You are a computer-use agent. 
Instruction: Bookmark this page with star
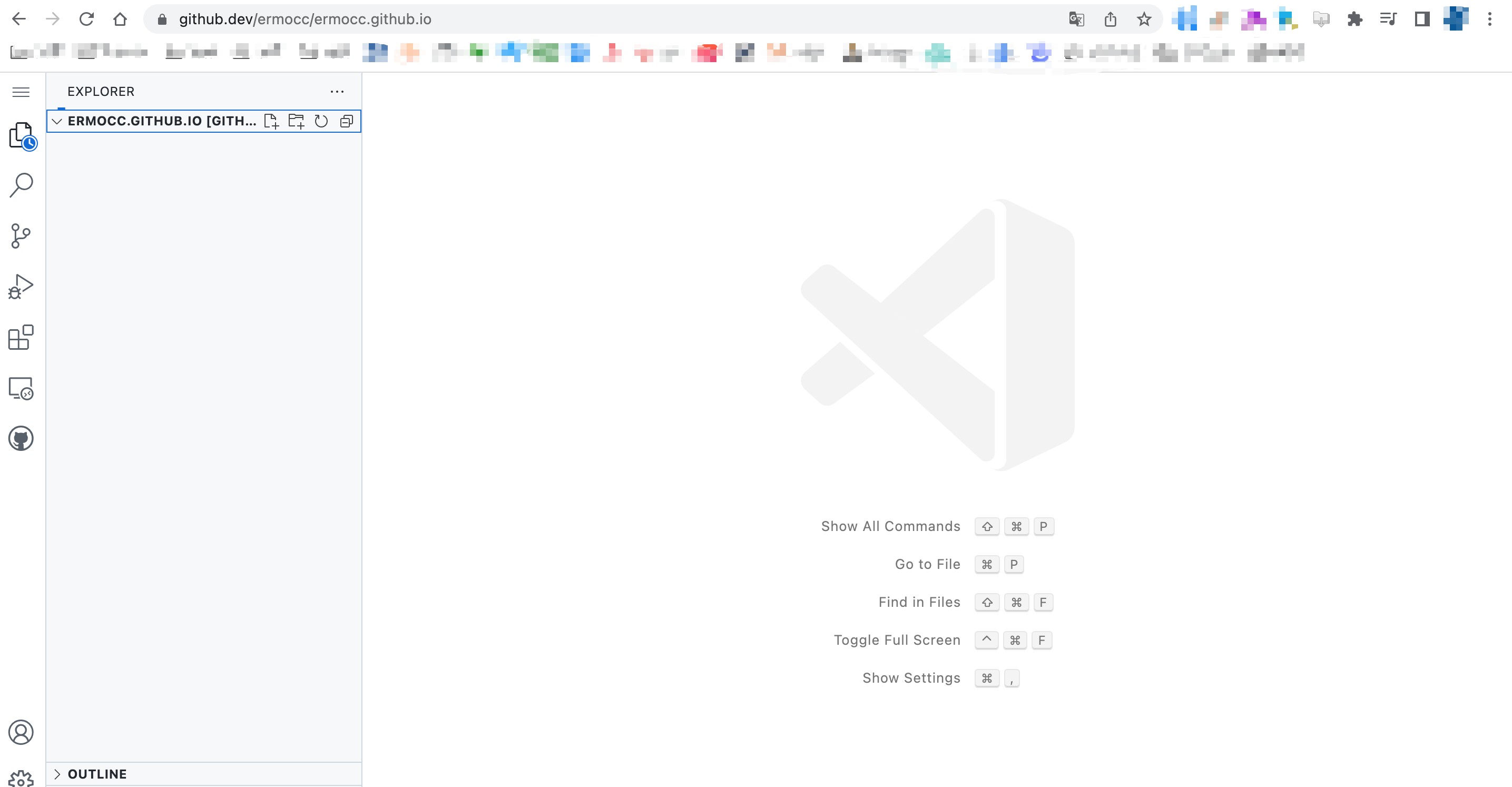[1144, 19]
